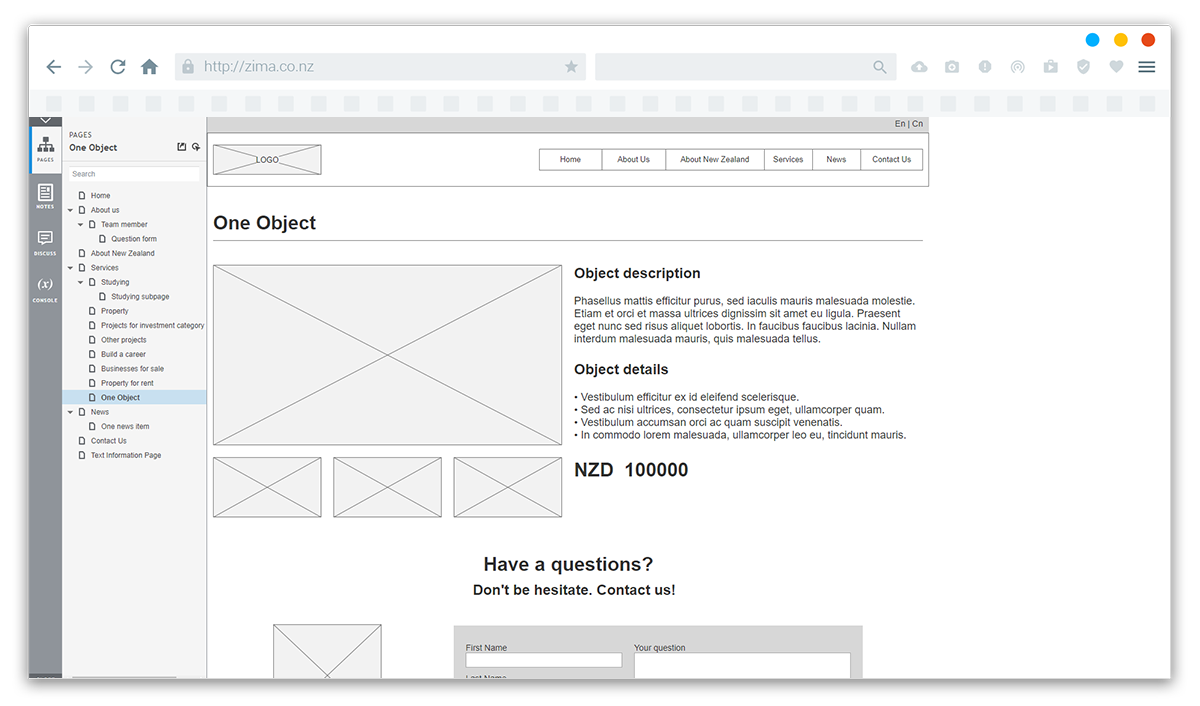The width and height of the screenshot is (1200, 706).
Task: Click the pages Search field
Action: tap(134, 174)
